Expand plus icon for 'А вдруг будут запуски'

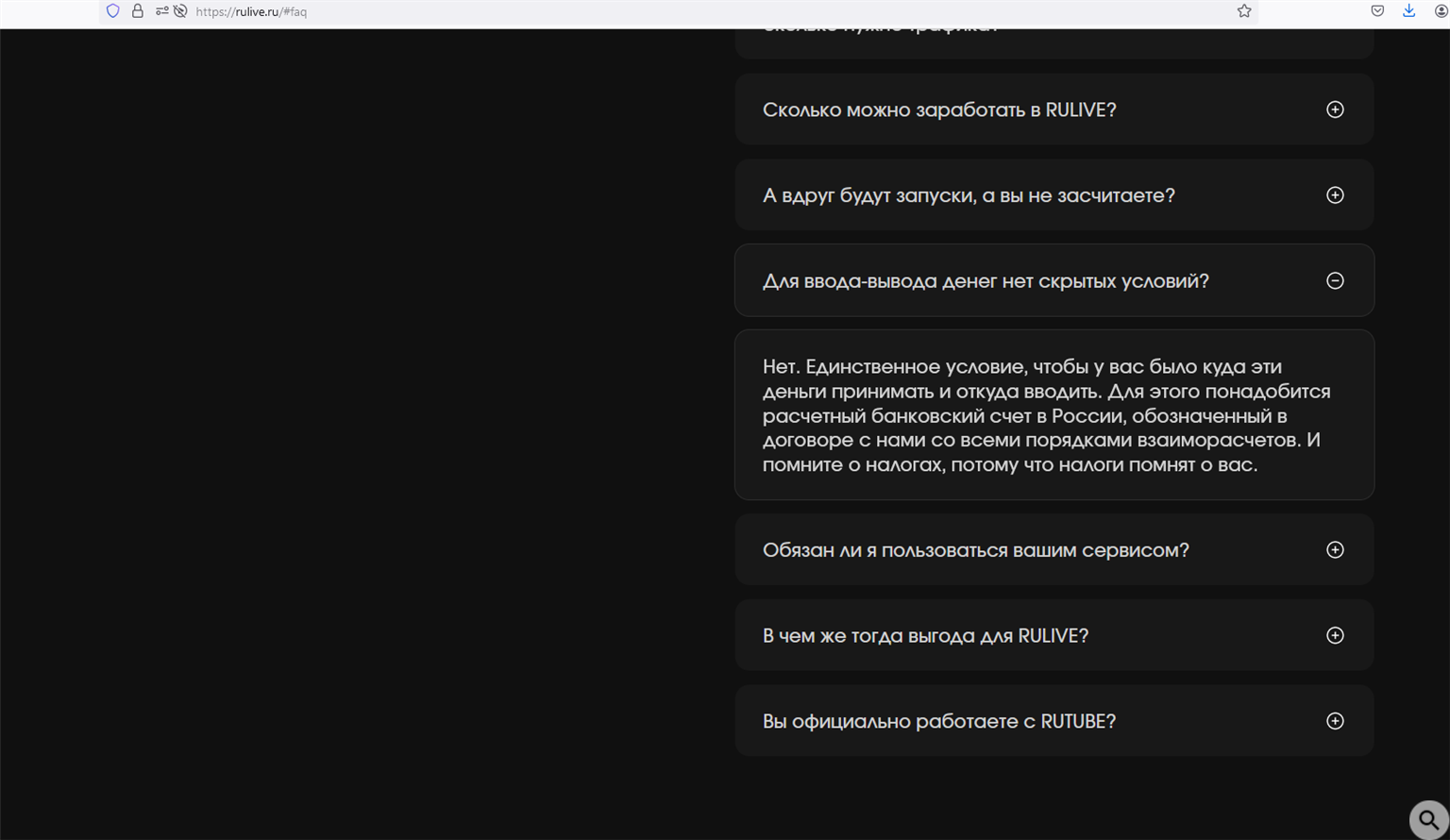point(1335,195)
